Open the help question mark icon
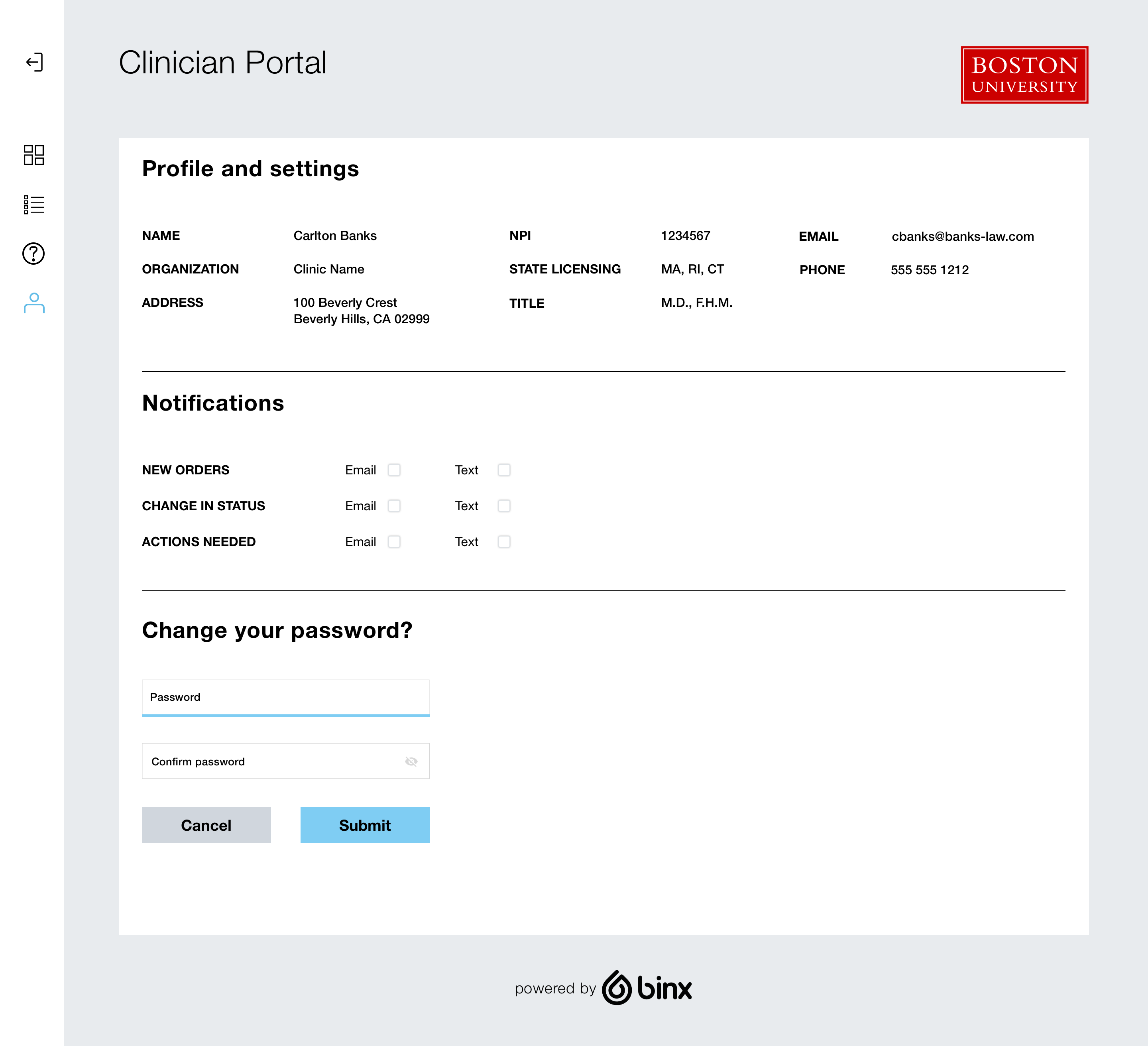This screenshot has height=1046, width=1148. click(x=33, y=254)
